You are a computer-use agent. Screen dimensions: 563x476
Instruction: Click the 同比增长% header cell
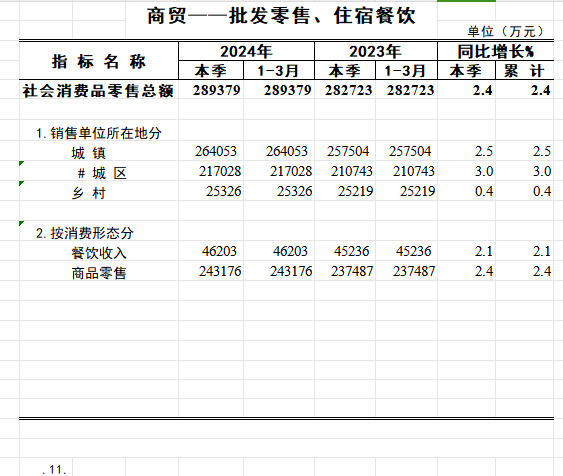coord(495,51)
